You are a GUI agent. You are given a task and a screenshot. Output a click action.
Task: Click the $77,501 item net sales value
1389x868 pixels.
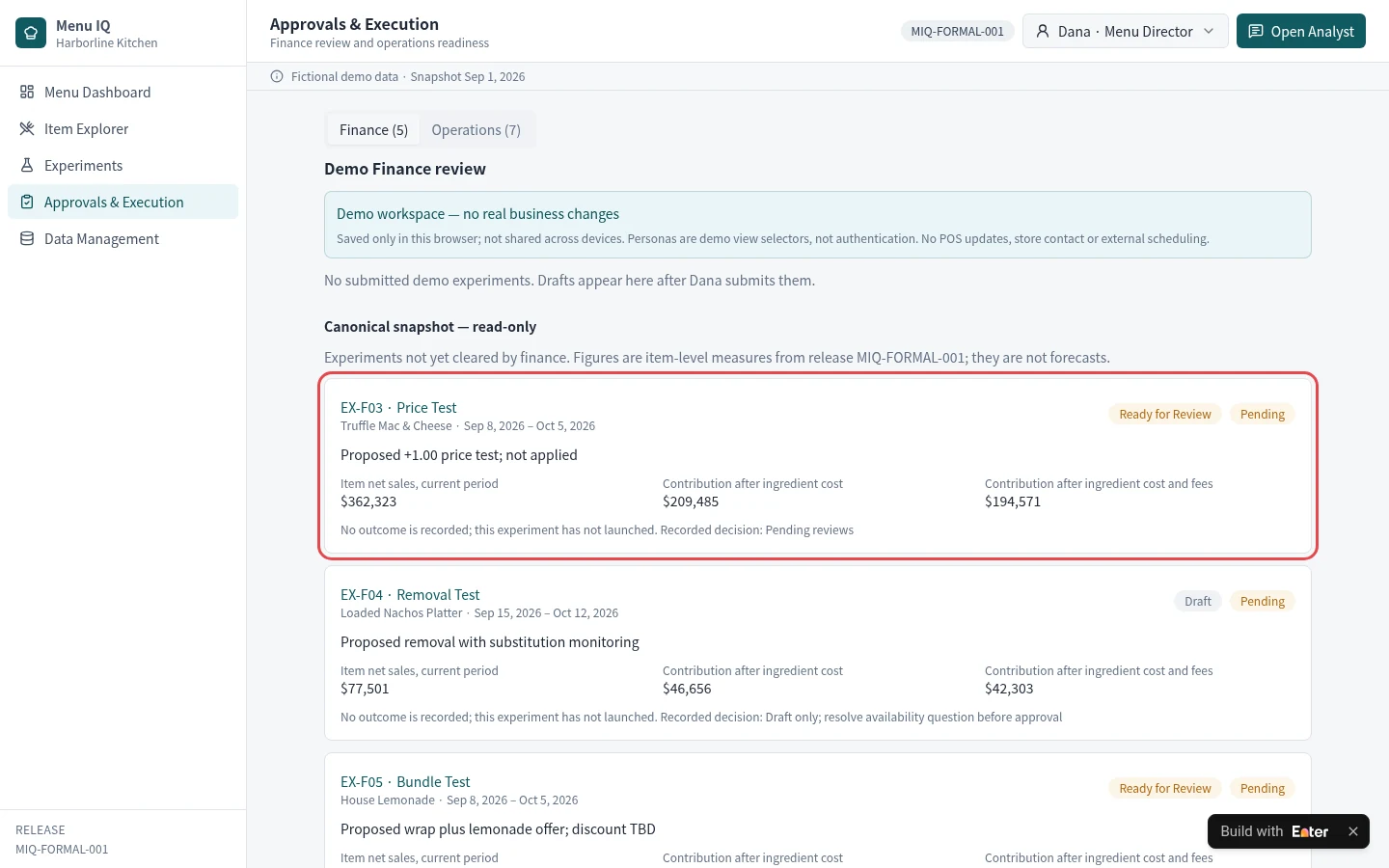coord(365,689)
